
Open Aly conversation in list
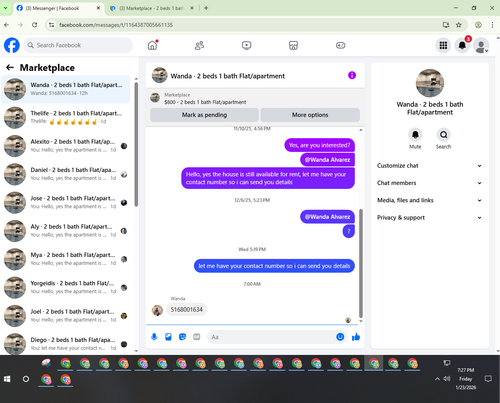click(66, 231)
